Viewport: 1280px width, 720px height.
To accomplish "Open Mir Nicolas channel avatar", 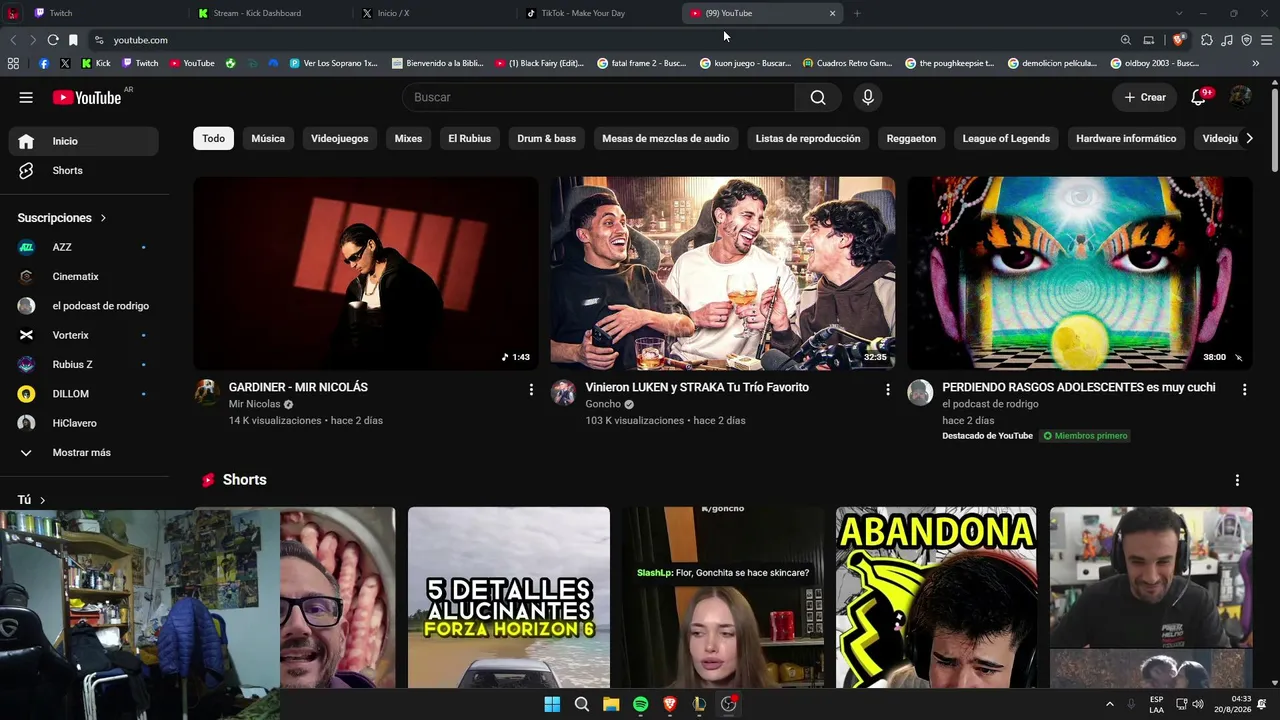I will [206, 392].
